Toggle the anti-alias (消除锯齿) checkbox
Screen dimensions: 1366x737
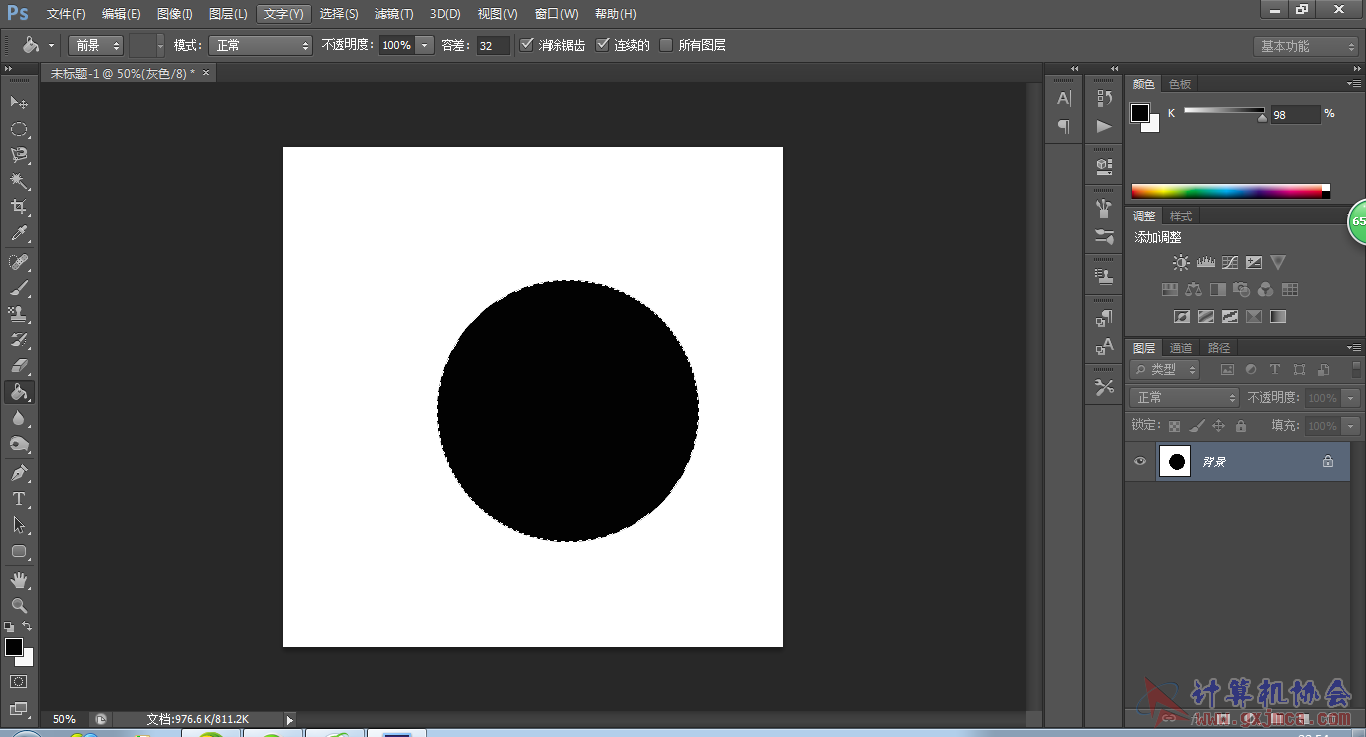coord(527,45)
